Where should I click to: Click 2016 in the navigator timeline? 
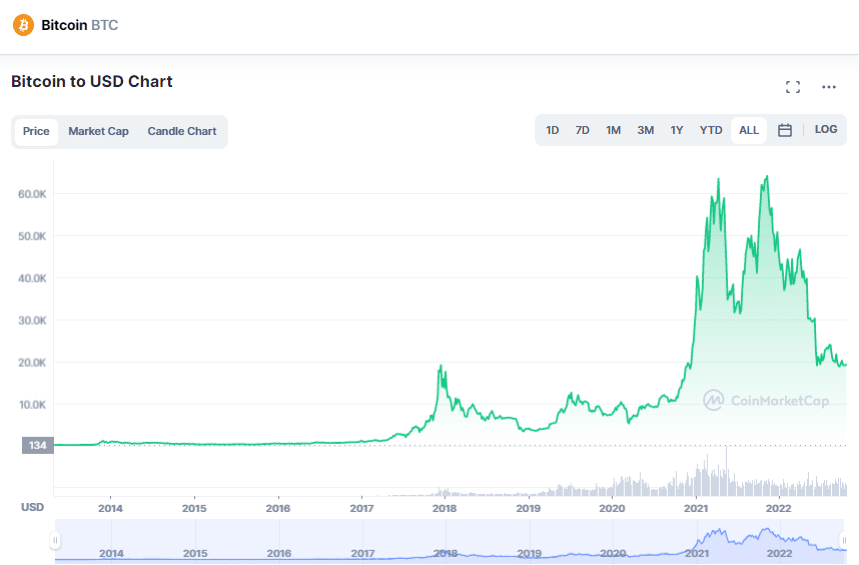279,553
